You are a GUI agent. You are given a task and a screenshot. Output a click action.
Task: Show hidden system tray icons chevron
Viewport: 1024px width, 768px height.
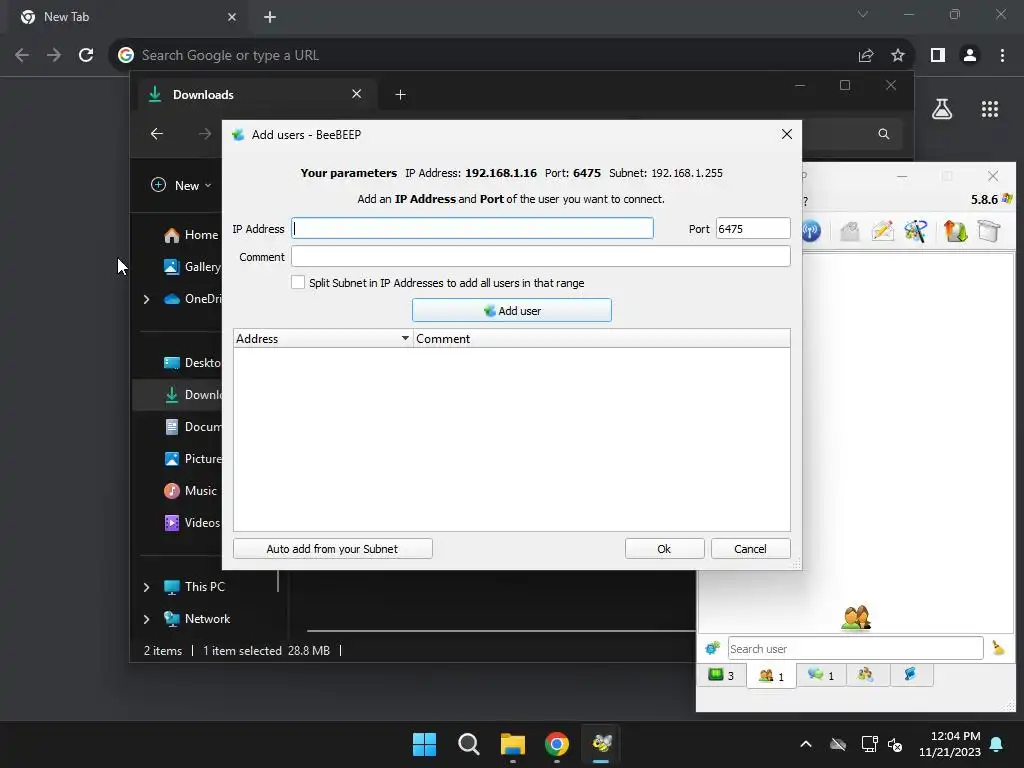(x=806, y=744)
